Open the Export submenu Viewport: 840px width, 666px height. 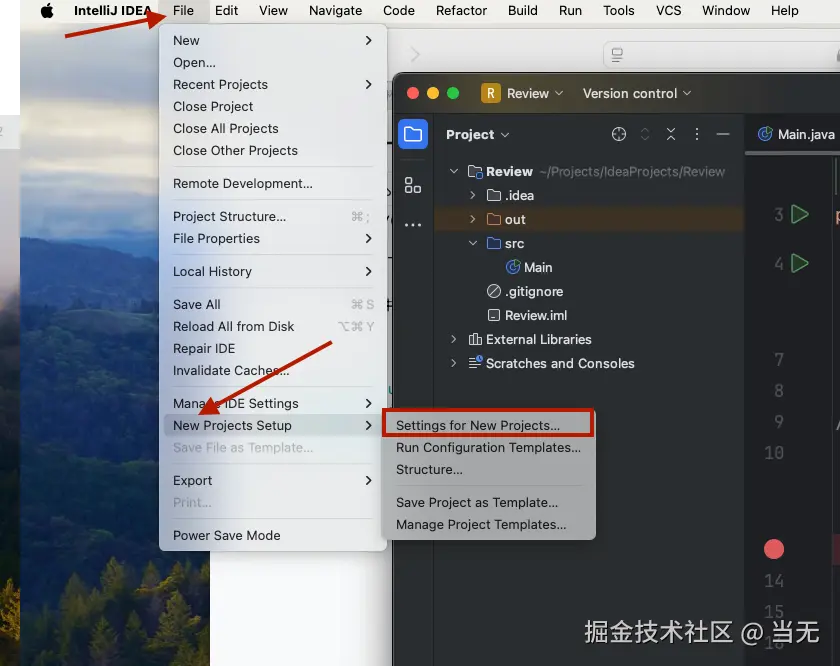coord(273,481)
